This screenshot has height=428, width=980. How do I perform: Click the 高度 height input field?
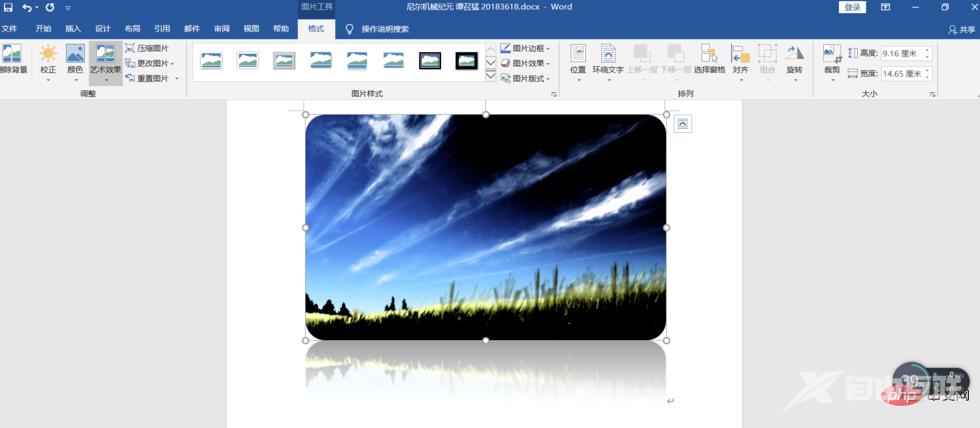pos(903,52)
